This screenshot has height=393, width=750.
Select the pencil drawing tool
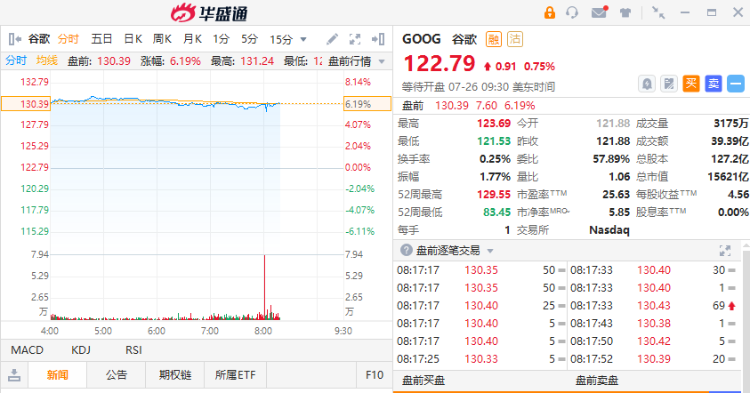[x=332, y=39]
